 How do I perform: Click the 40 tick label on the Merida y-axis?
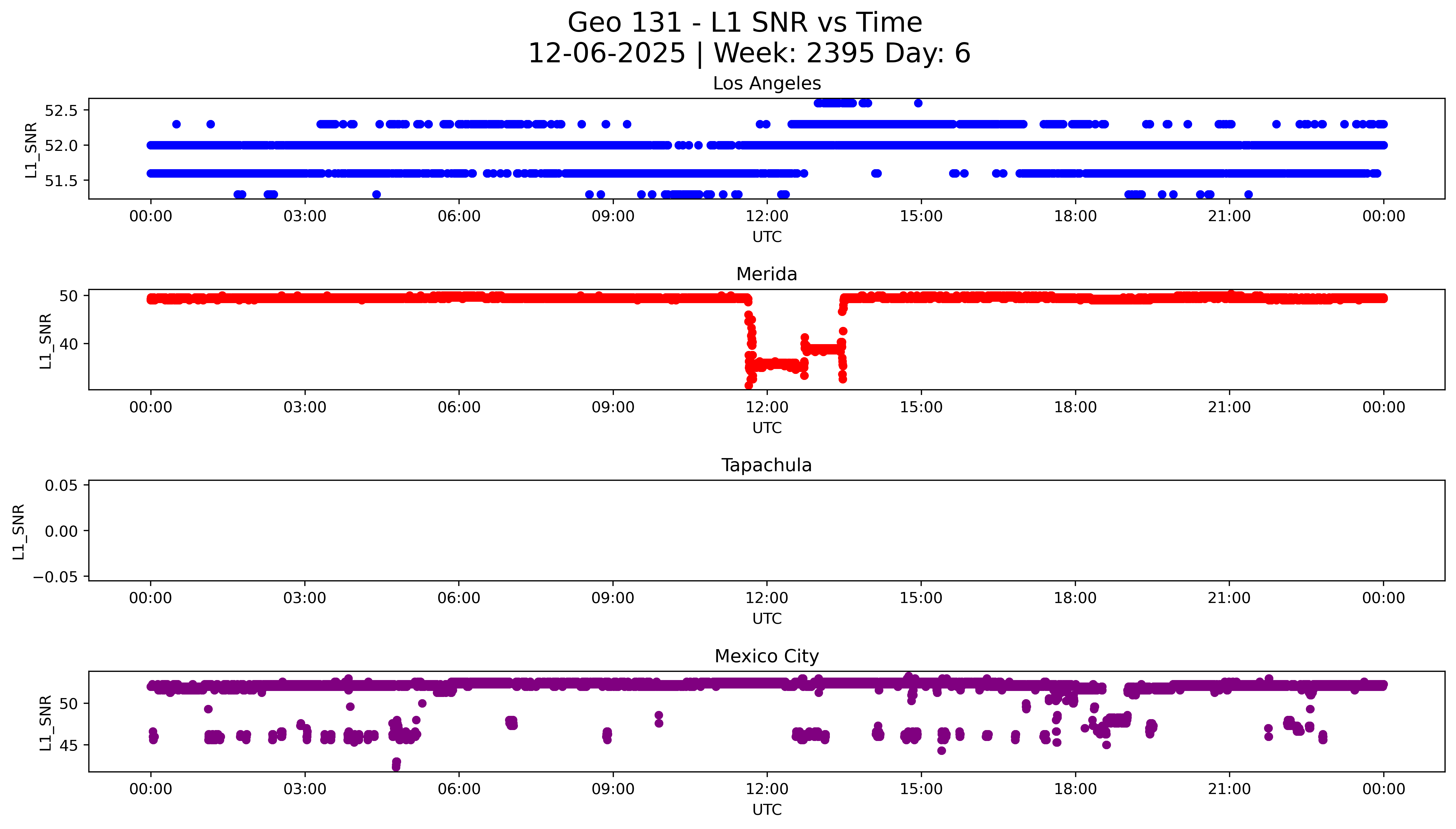click(x=69, y=344)
